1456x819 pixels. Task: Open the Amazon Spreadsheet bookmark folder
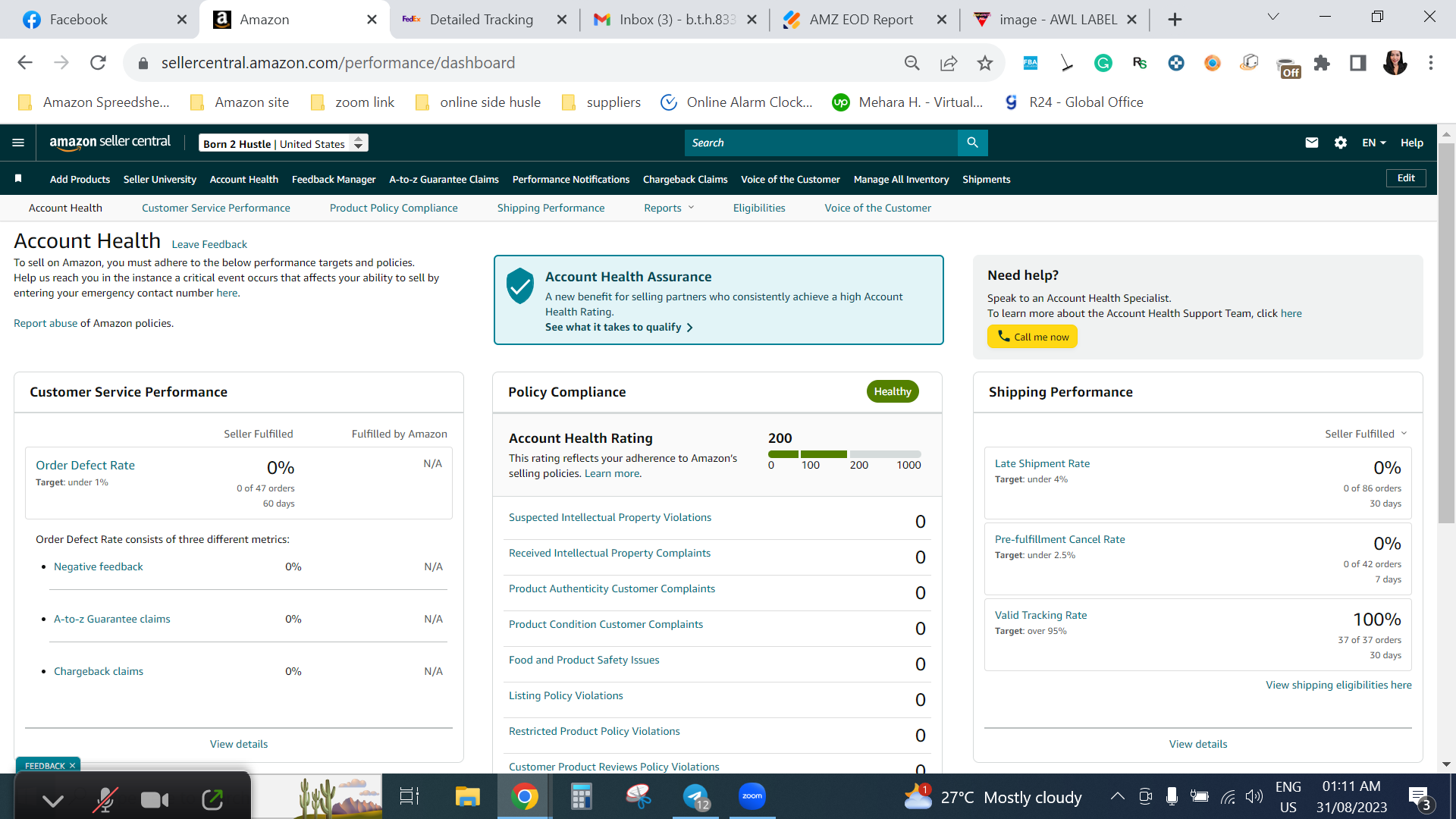[x=94, y=102]
